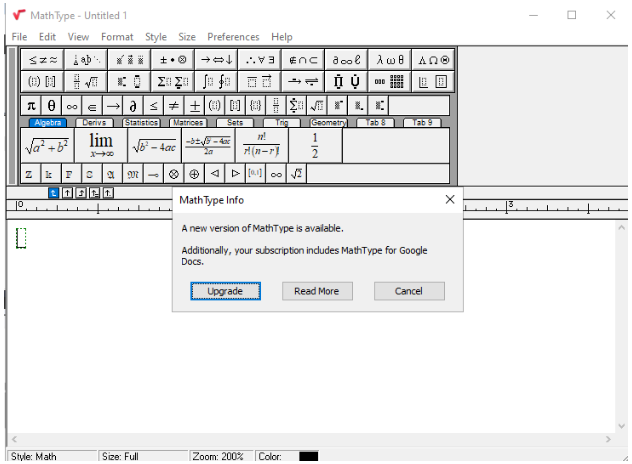Switch to the Trig tab
The height and width of the screenshot is (464, 632).
coord(282,123)
